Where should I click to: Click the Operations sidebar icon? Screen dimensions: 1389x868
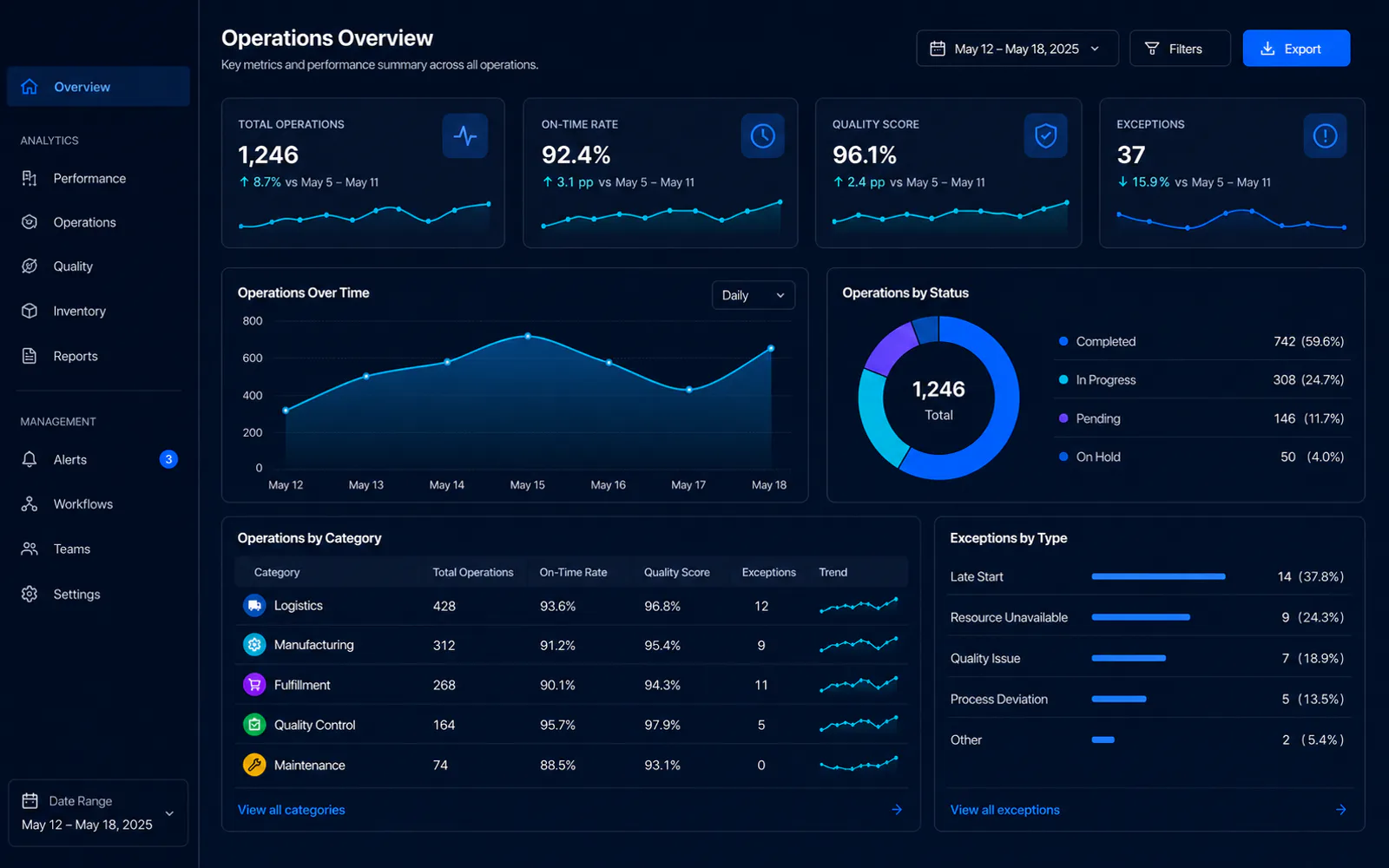[x=30, y=222]
